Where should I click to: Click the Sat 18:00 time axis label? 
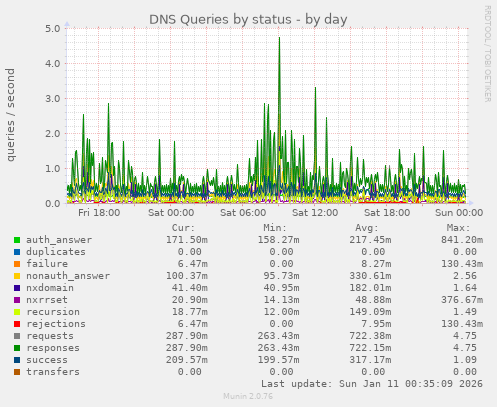click(387, 213)
